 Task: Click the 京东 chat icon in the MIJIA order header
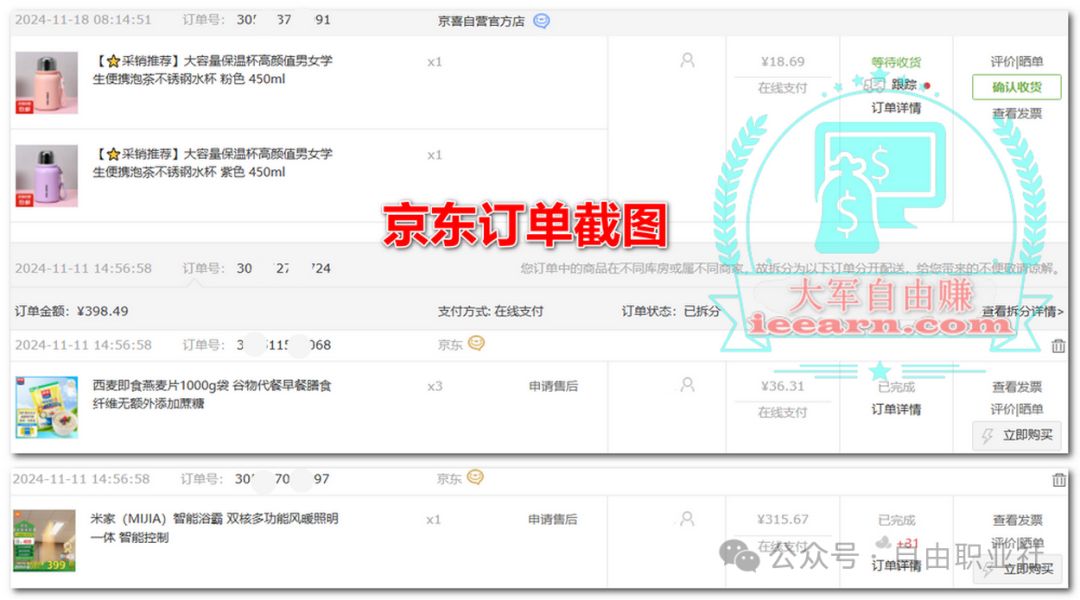[475, 477]
